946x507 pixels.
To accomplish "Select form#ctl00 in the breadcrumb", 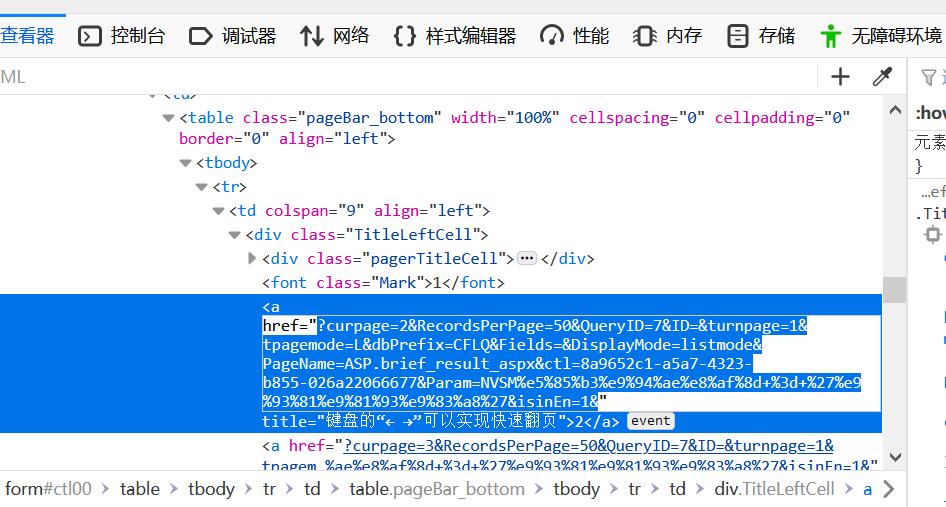I will coord(48,489).
